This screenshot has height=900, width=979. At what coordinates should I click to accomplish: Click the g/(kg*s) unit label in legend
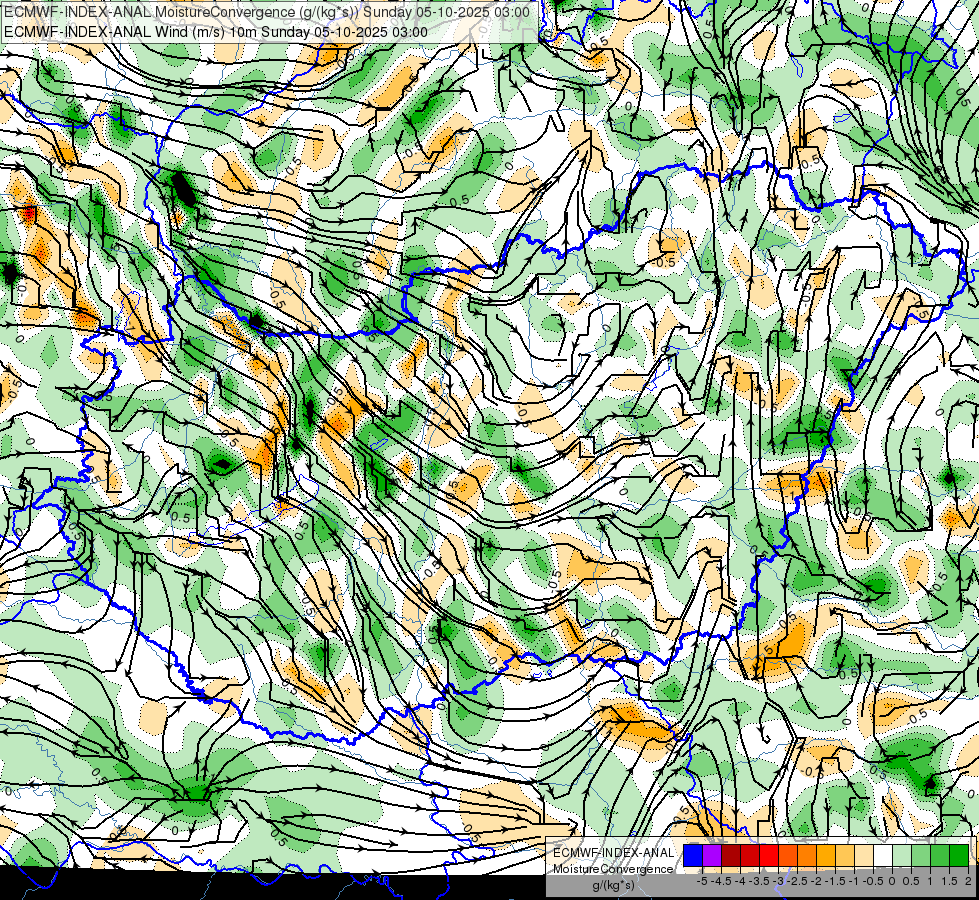(614, 886)
